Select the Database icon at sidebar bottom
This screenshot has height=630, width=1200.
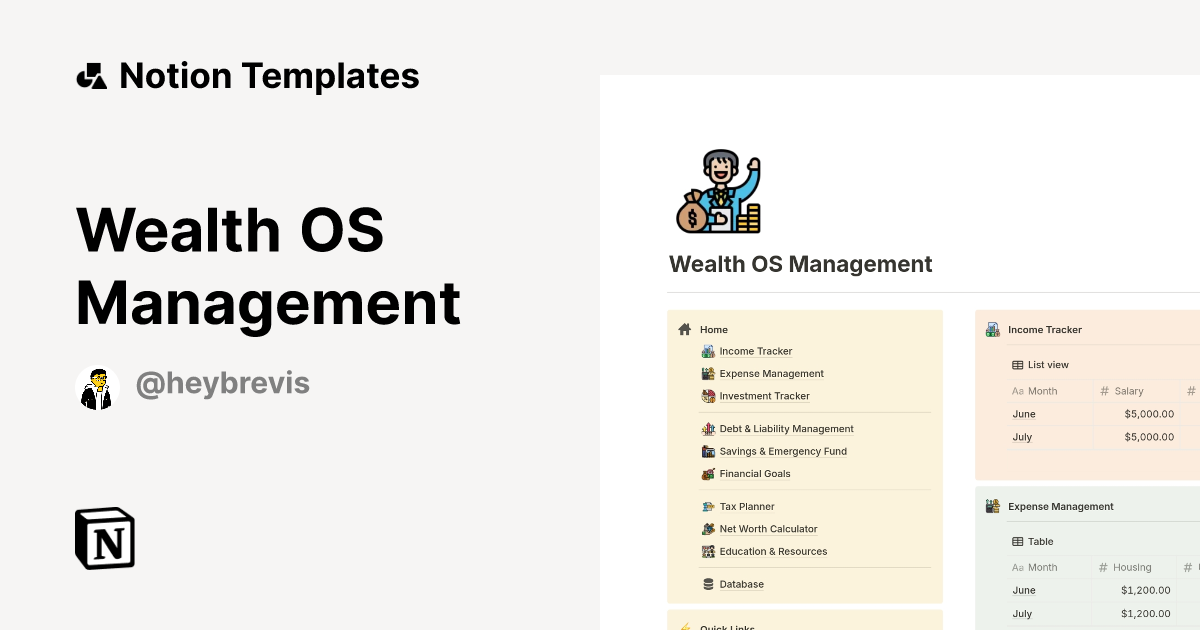[x=708, y=584]
